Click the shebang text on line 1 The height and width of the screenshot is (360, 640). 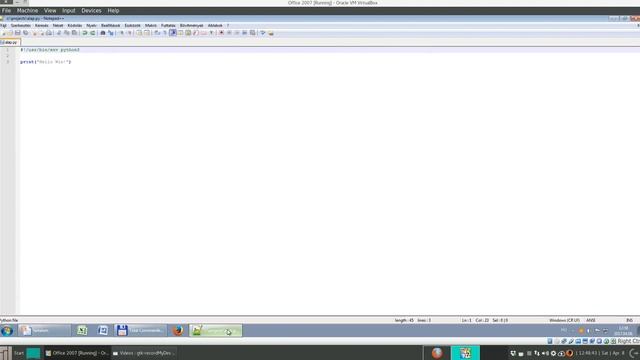(x=50, y=49)
